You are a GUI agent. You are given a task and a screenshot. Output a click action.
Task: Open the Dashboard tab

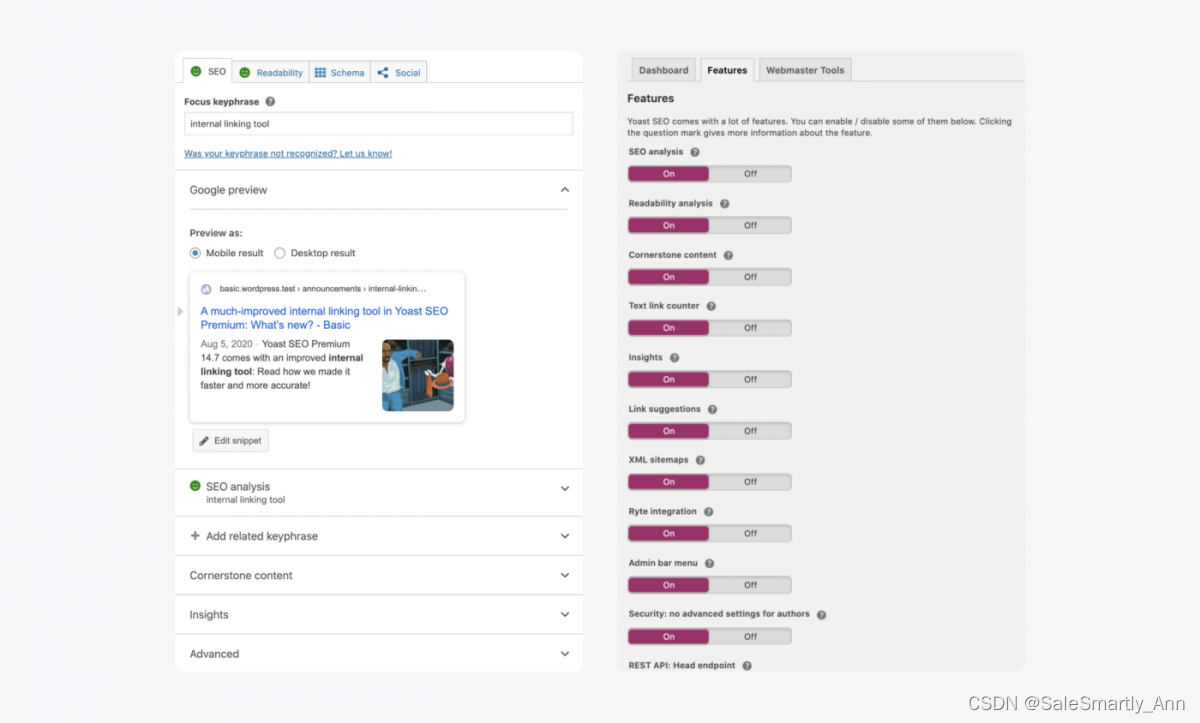coord(664,70)
